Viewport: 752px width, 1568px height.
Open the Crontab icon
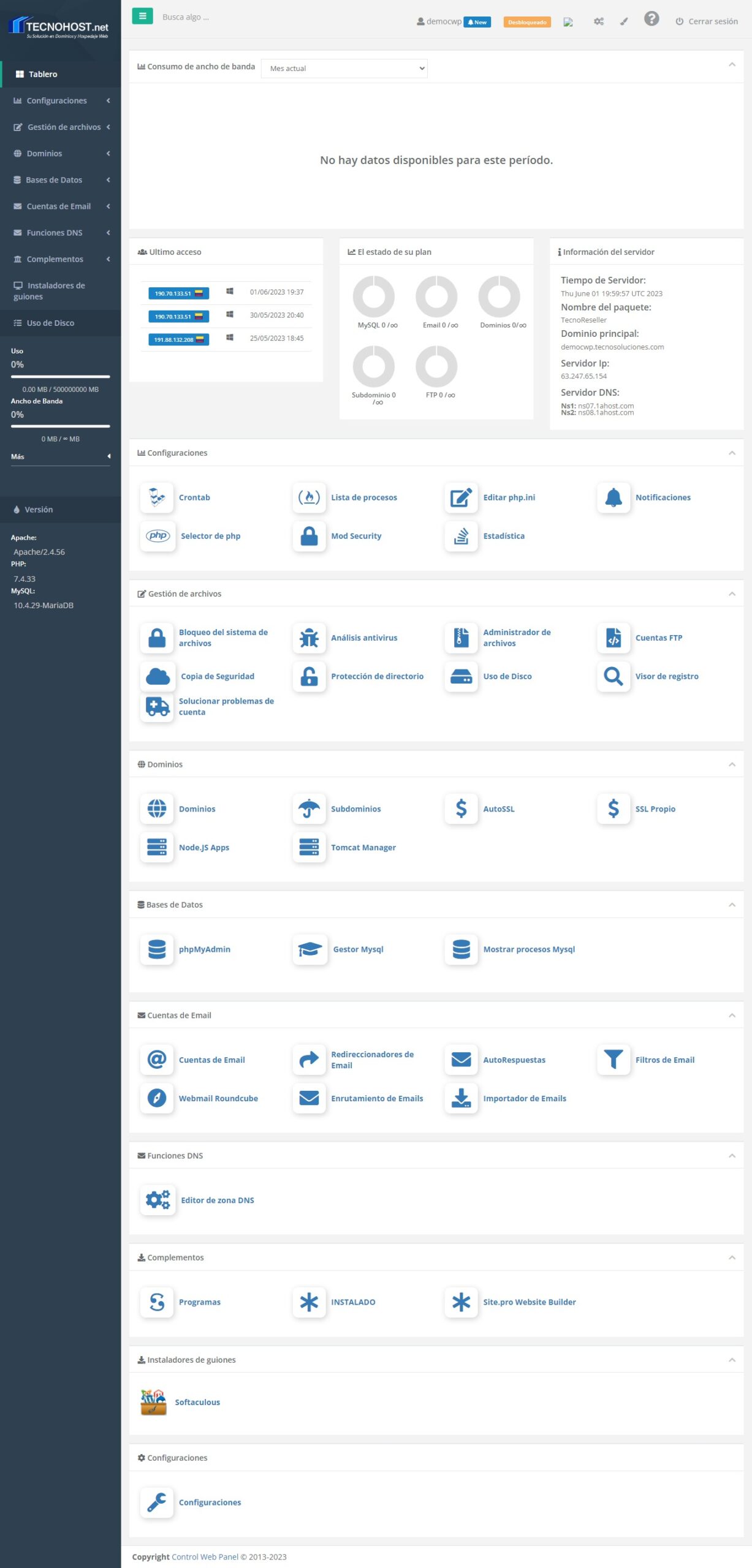(157, 497)
